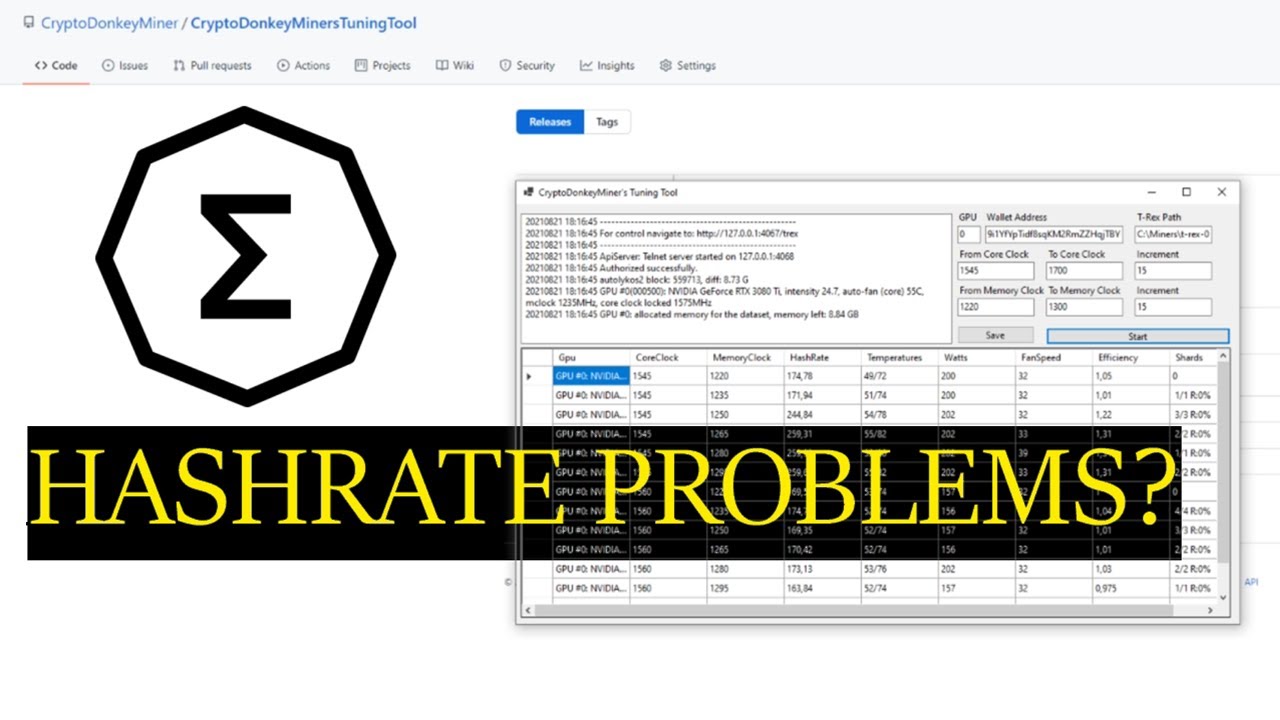Switch to the Actions tab

303,66
